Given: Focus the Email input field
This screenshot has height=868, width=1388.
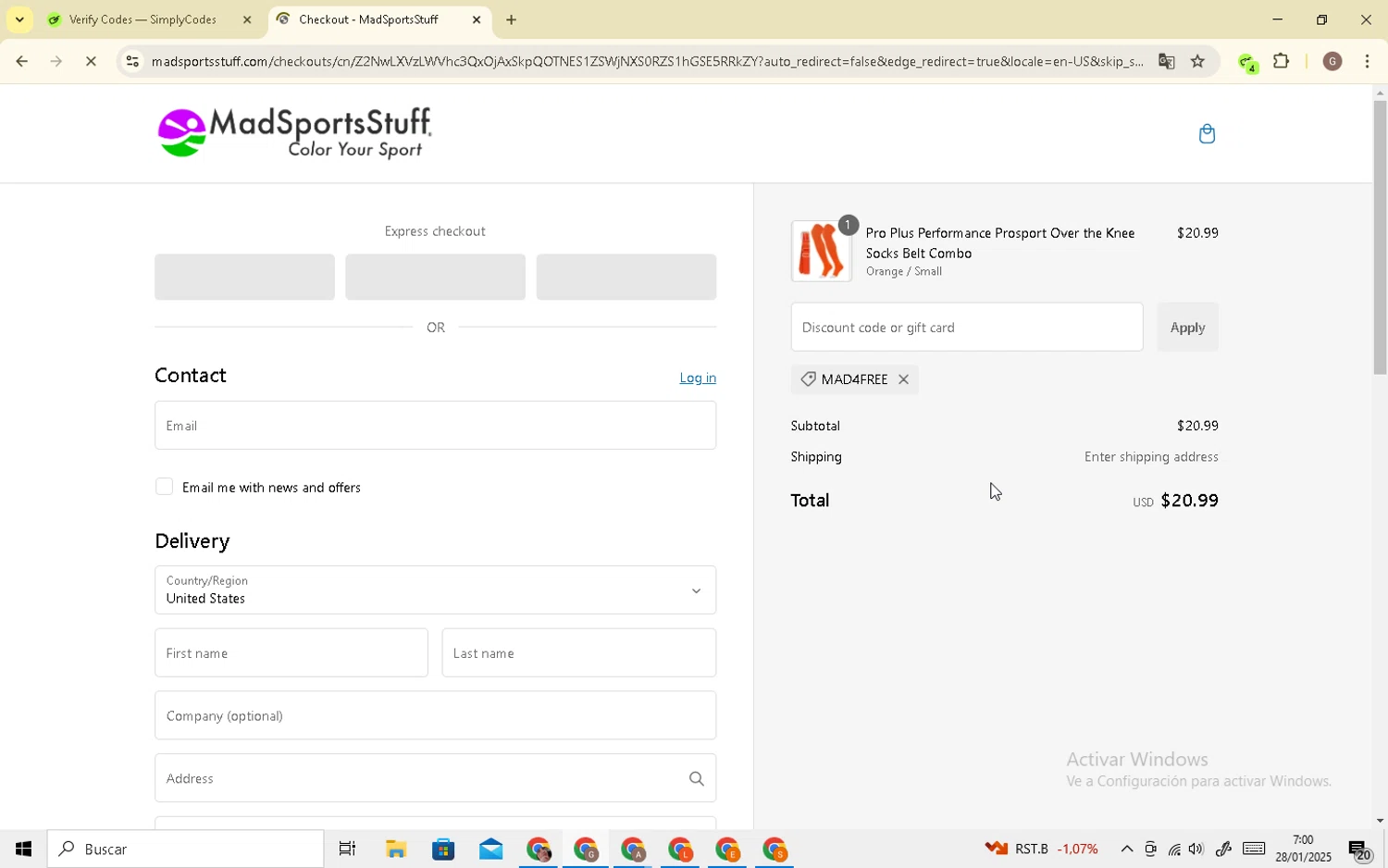Looking at the screenshot, I should (435, 426).
